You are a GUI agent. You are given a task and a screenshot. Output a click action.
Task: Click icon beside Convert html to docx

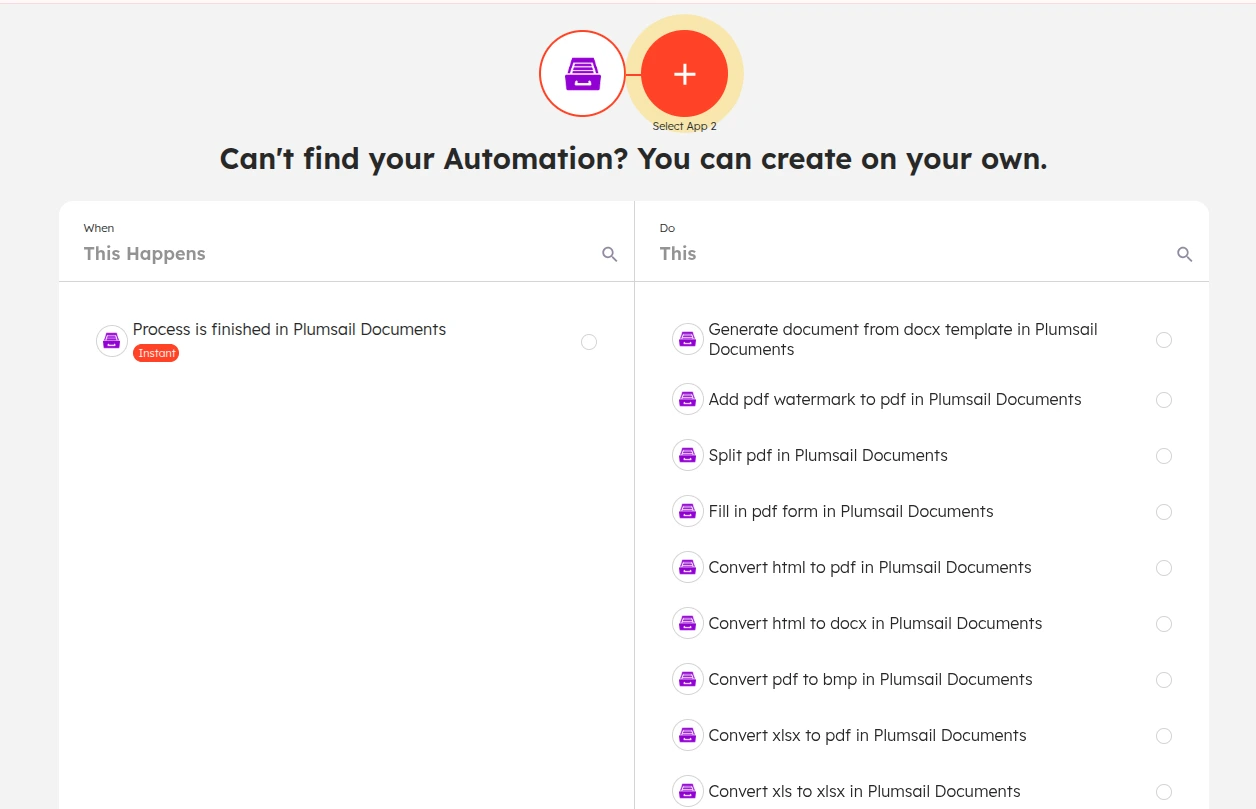(x=687, y=624)
